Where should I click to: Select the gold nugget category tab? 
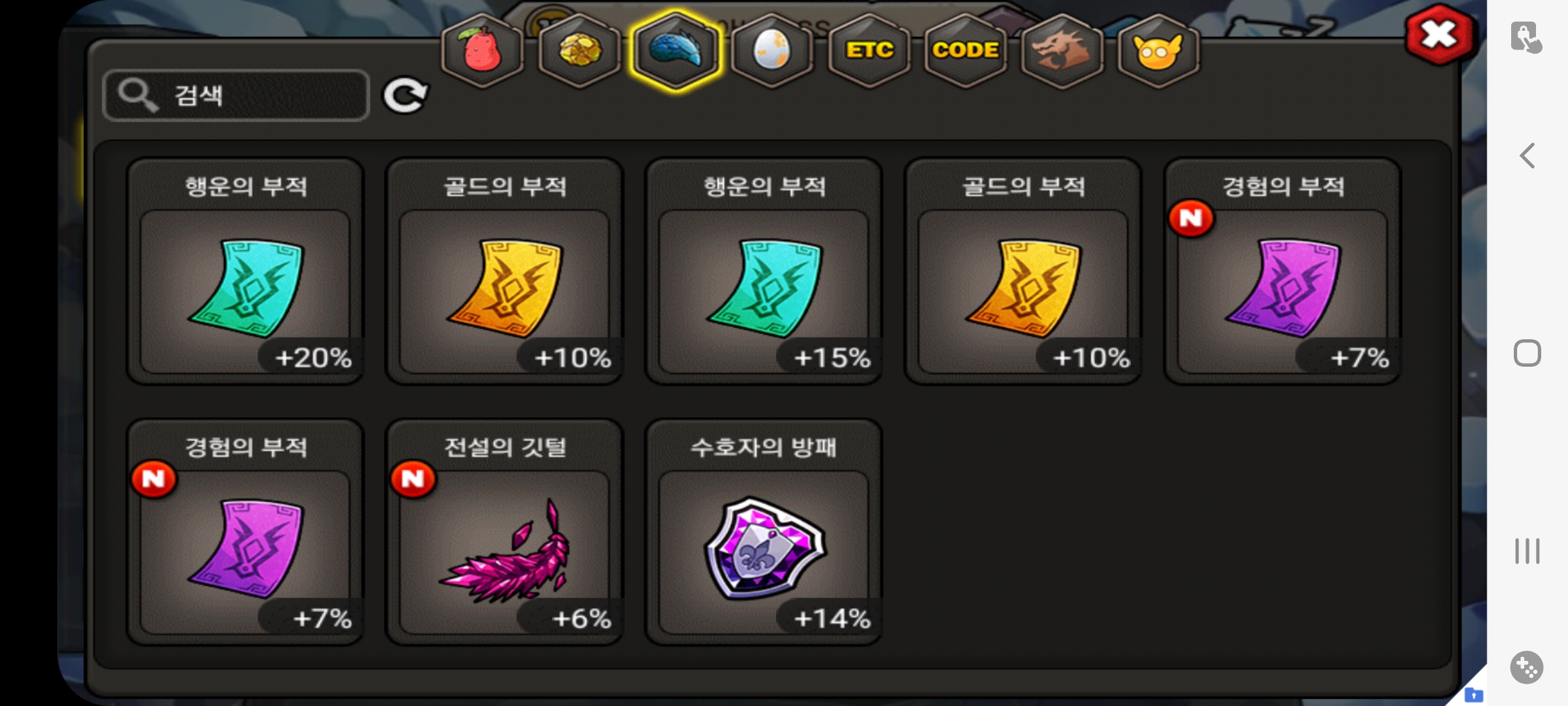[580, 50]
